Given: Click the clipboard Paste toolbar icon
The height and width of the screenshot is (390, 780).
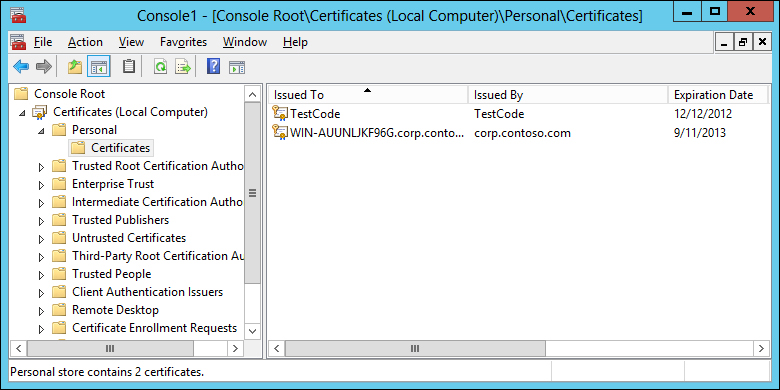Looking at the screenshot, I should [x=129, y=66].
